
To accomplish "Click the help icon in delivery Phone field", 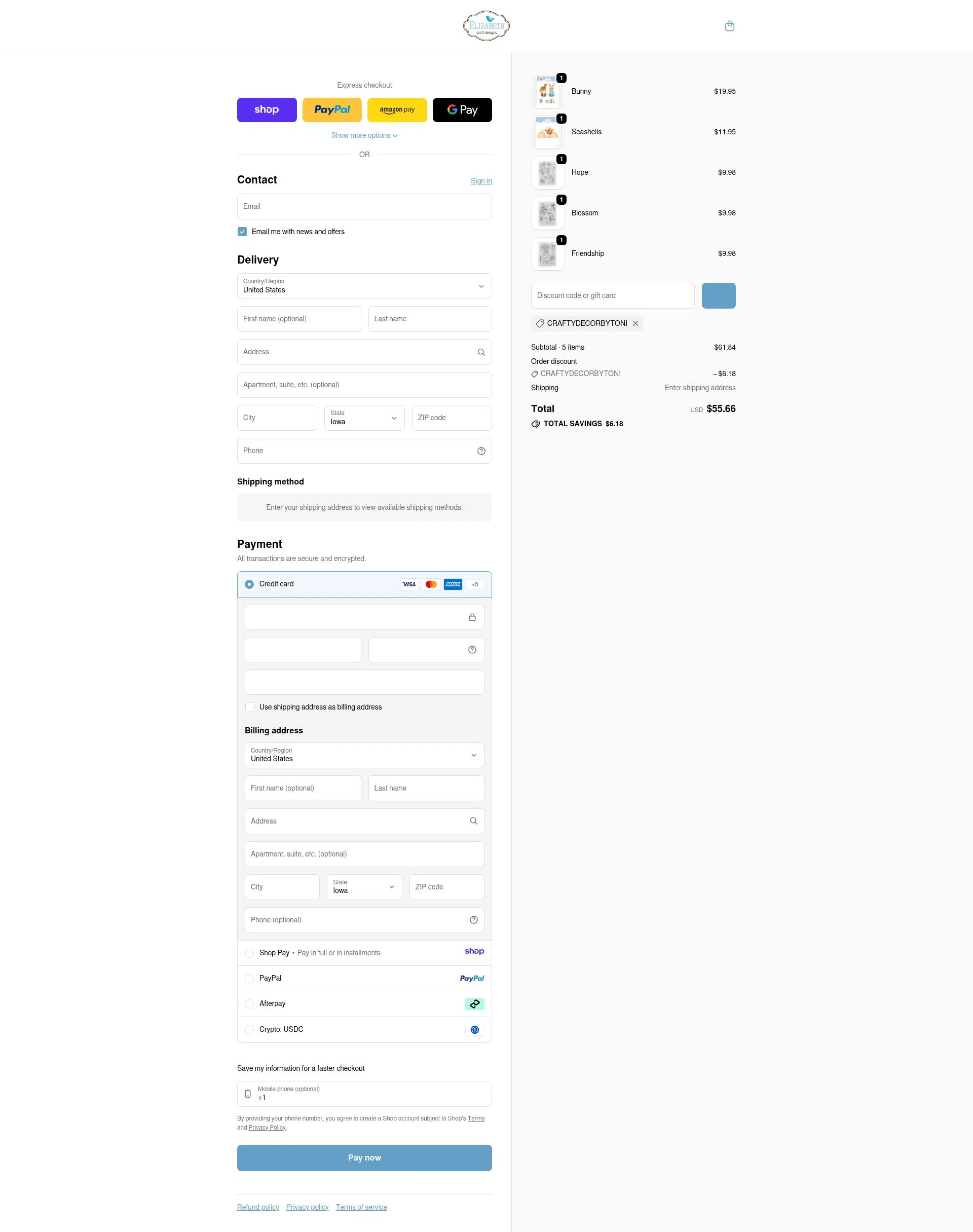I will click(x=481, y=451).
